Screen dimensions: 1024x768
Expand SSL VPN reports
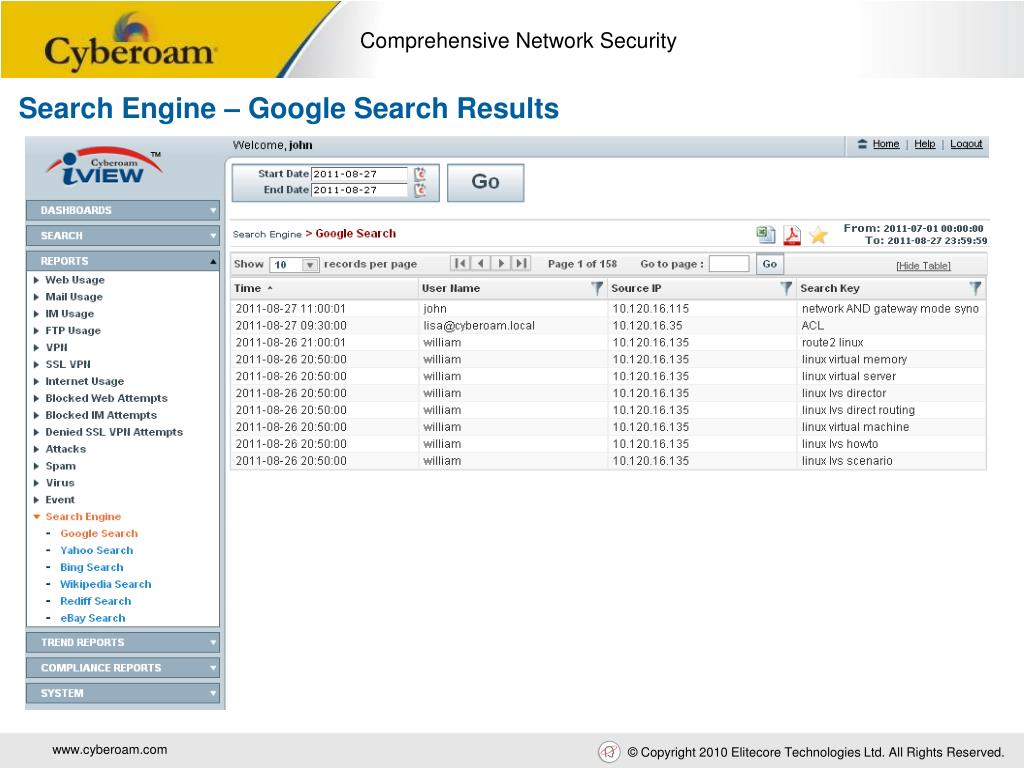click(x=68, y=364)
